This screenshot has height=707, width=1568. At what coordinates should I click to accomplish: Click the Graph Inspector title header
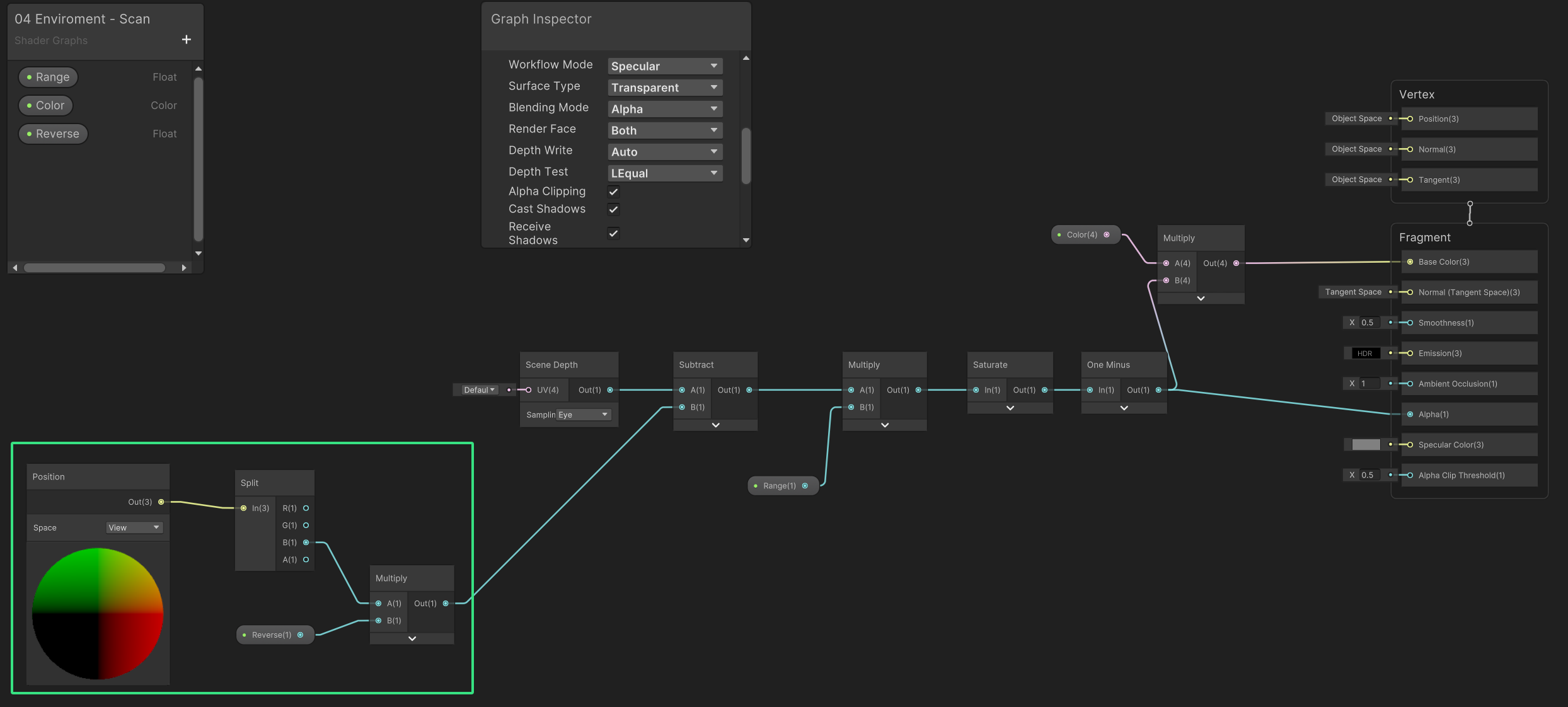[541, 20]
